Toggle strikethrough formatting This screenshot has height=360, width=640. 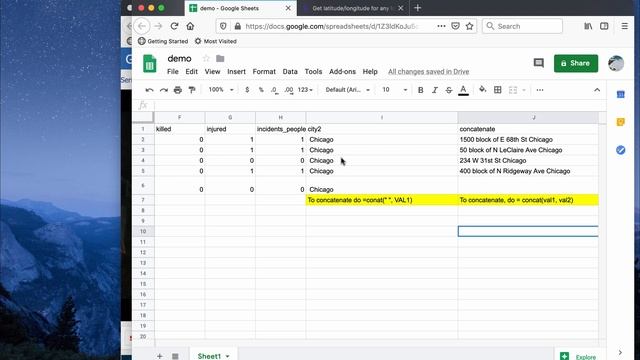coord(449,90)
